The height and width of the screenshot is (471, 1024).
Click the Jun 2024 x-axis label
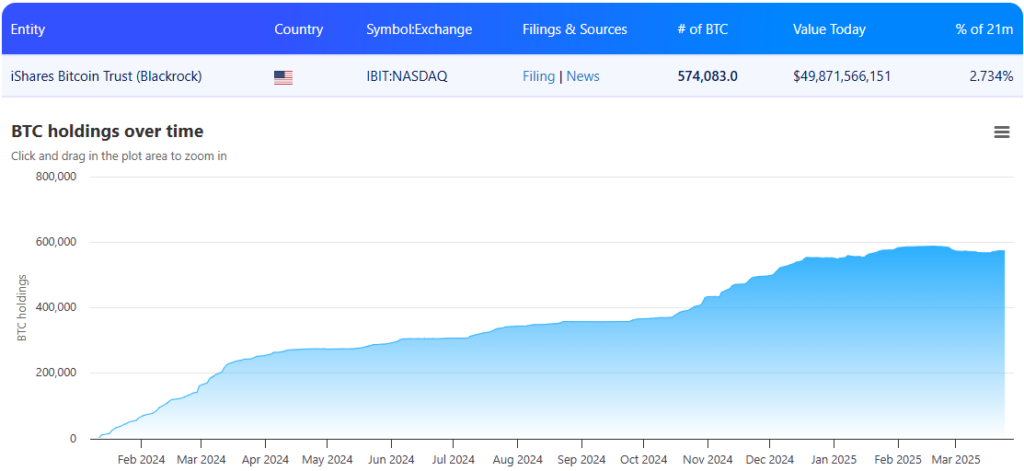click(x=390, y=459)
